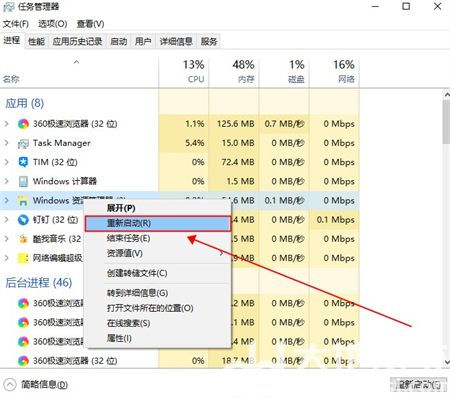Switch to the 性能 tab
The height and width of the screenshot is (398, 450).
[36, 41]
